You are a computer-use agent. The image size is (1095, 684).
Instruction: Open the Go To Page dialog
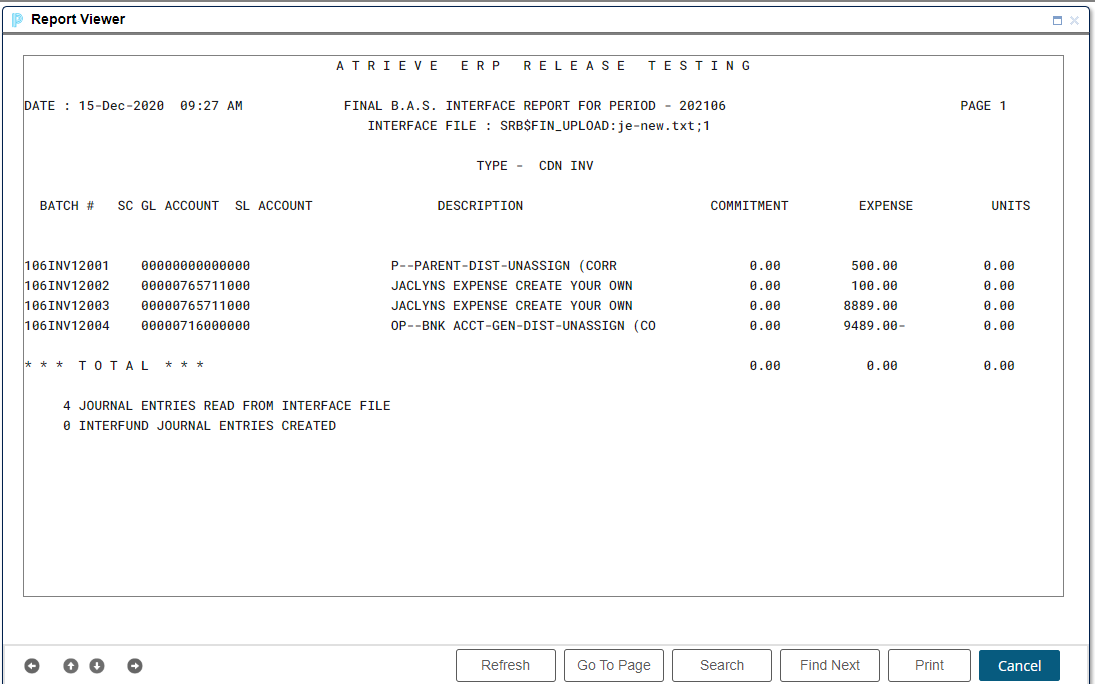(614, 665)
